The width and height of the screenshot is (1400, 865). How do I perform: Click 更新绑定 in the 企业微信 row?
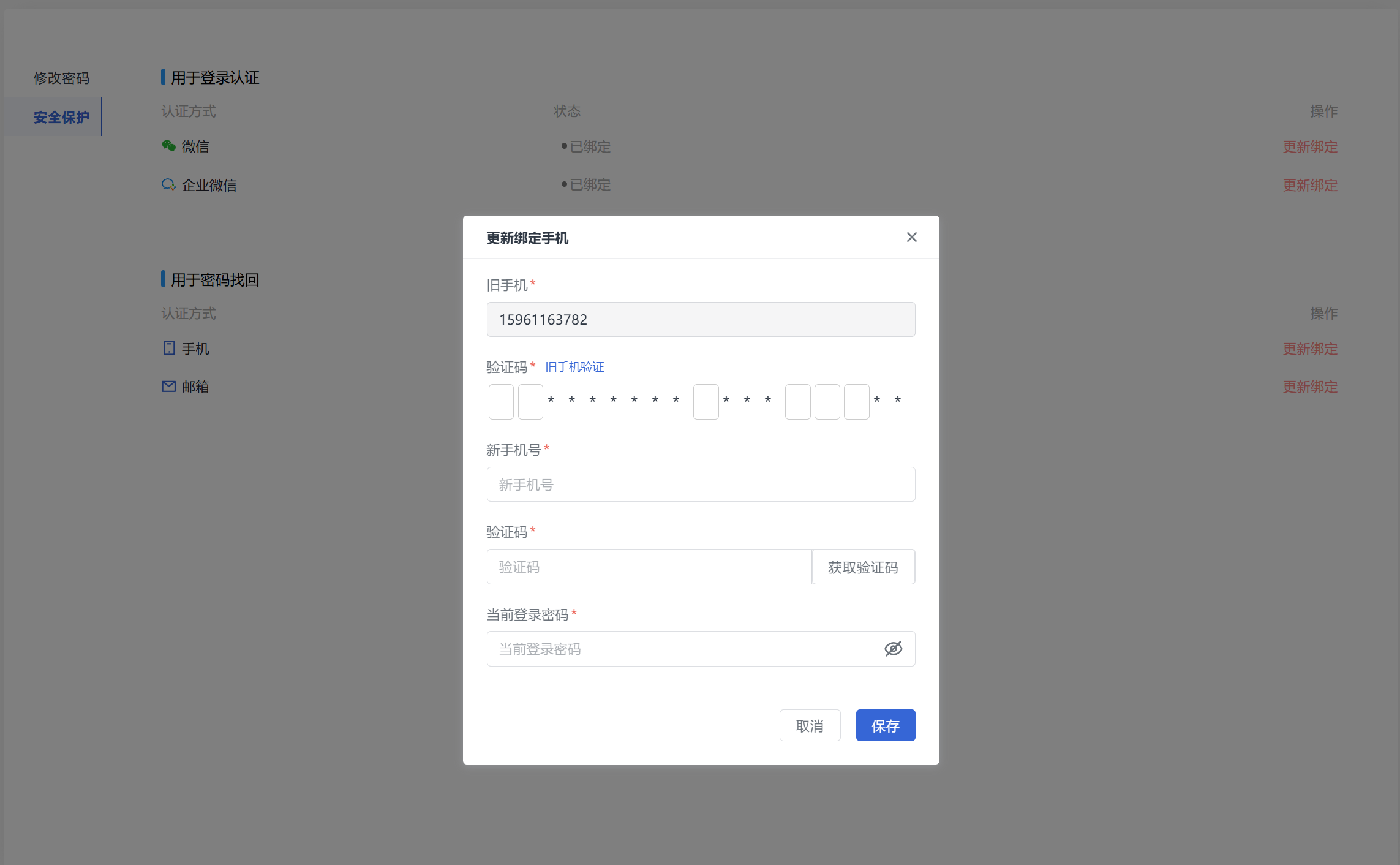(x=1310, y=185)
